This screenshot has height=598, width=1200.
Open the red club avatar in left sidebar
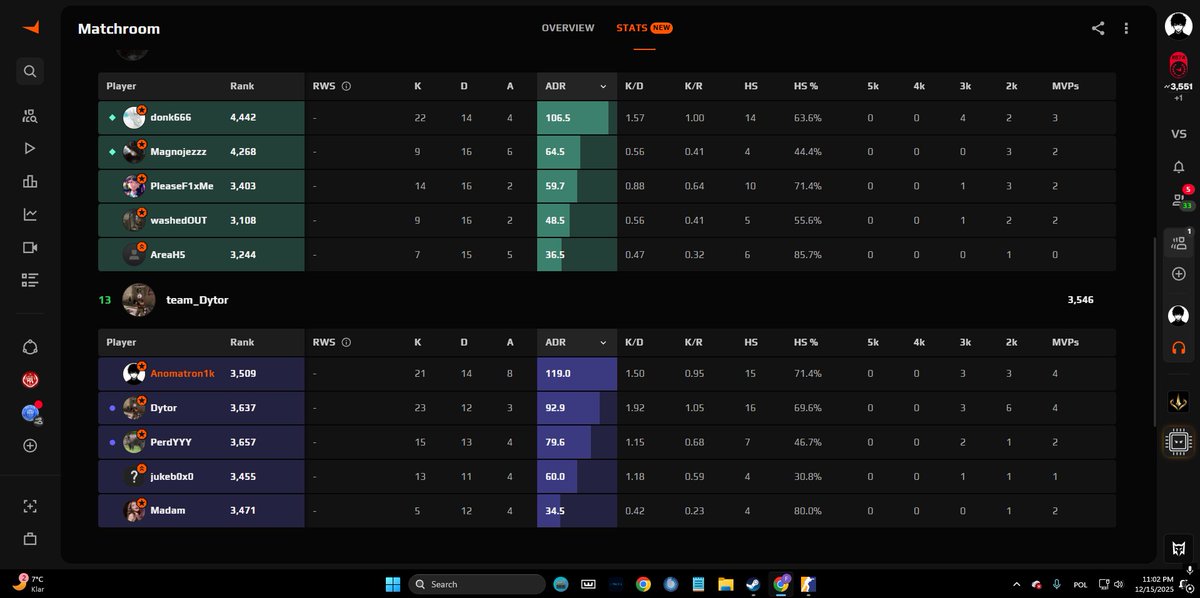click(30, 380)
